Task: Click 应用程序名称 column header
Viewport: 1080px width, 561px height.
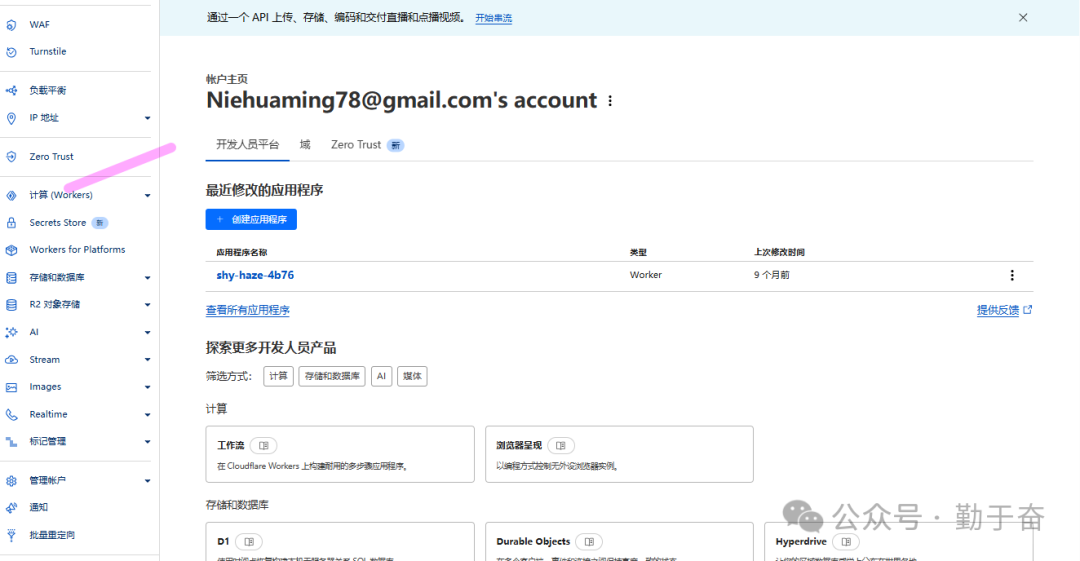Action: [x=242, y=252]
